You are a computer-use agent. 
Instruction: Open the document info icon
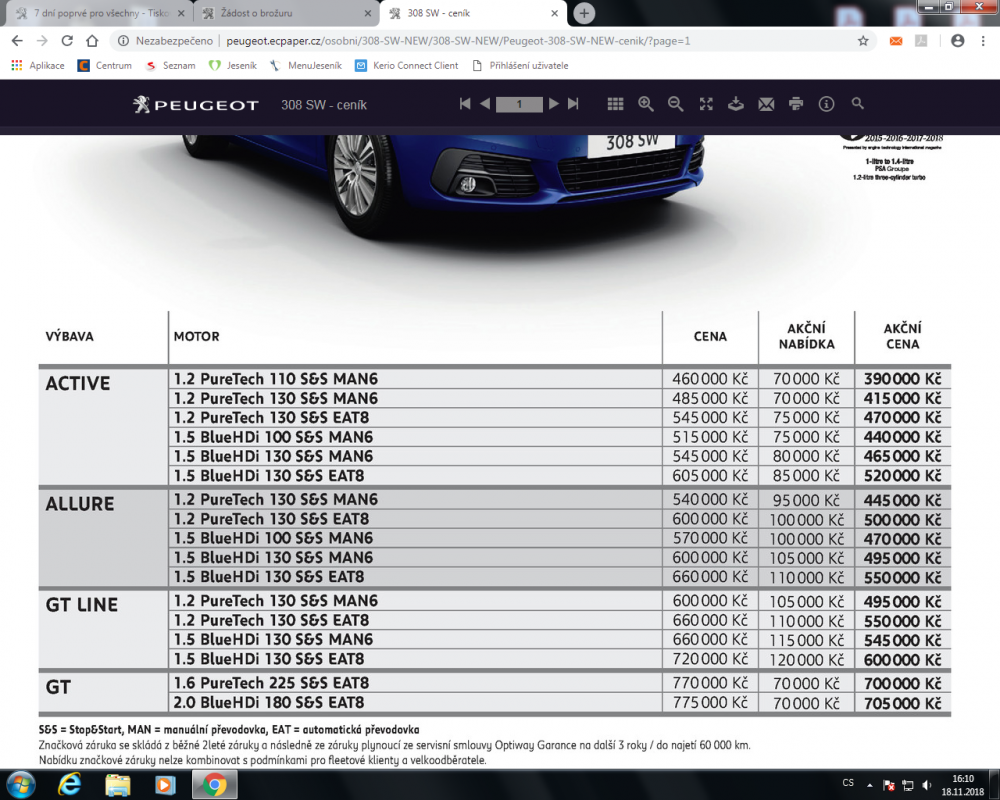coord(826,104)
